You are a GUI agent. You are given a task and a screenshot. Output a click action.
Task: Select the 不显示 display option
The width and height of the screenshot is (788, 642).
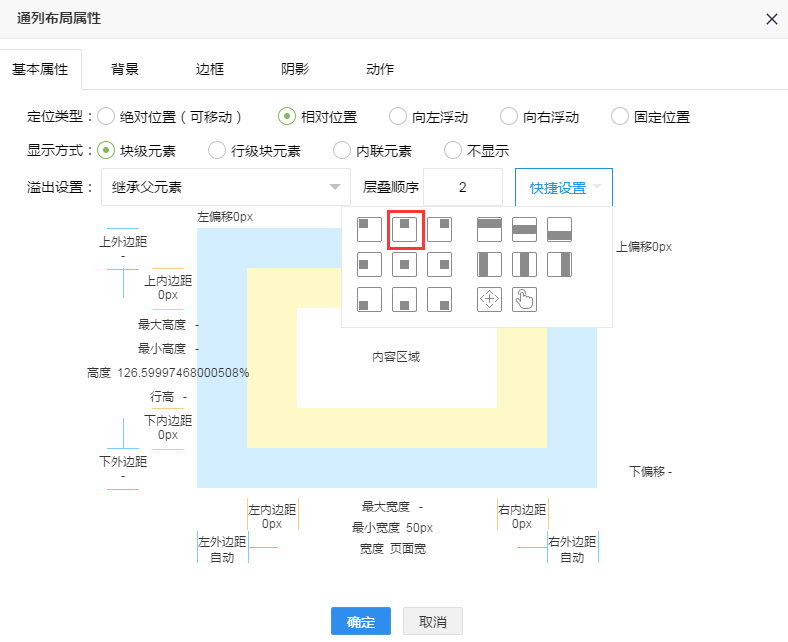point(453,151)
